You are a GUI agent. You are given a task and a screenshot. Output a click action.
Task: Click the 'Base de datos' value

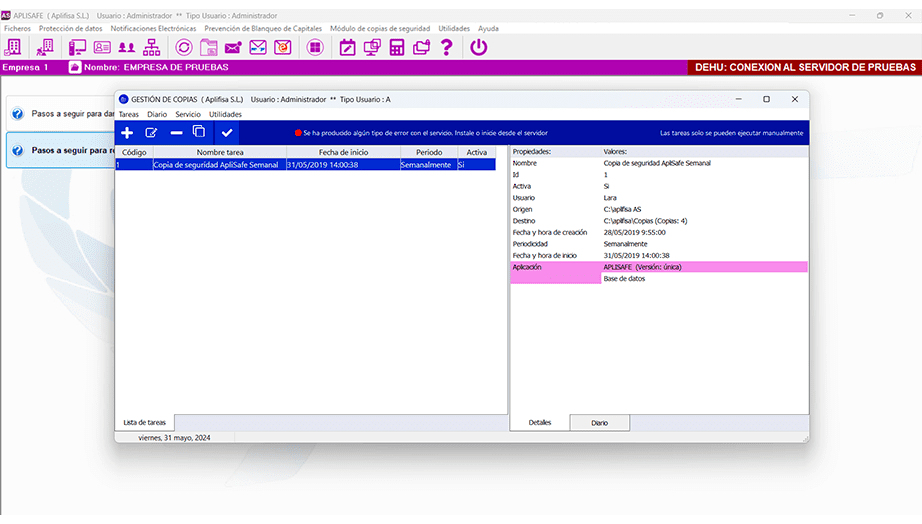pyautogui.click(x=624, y=279)
